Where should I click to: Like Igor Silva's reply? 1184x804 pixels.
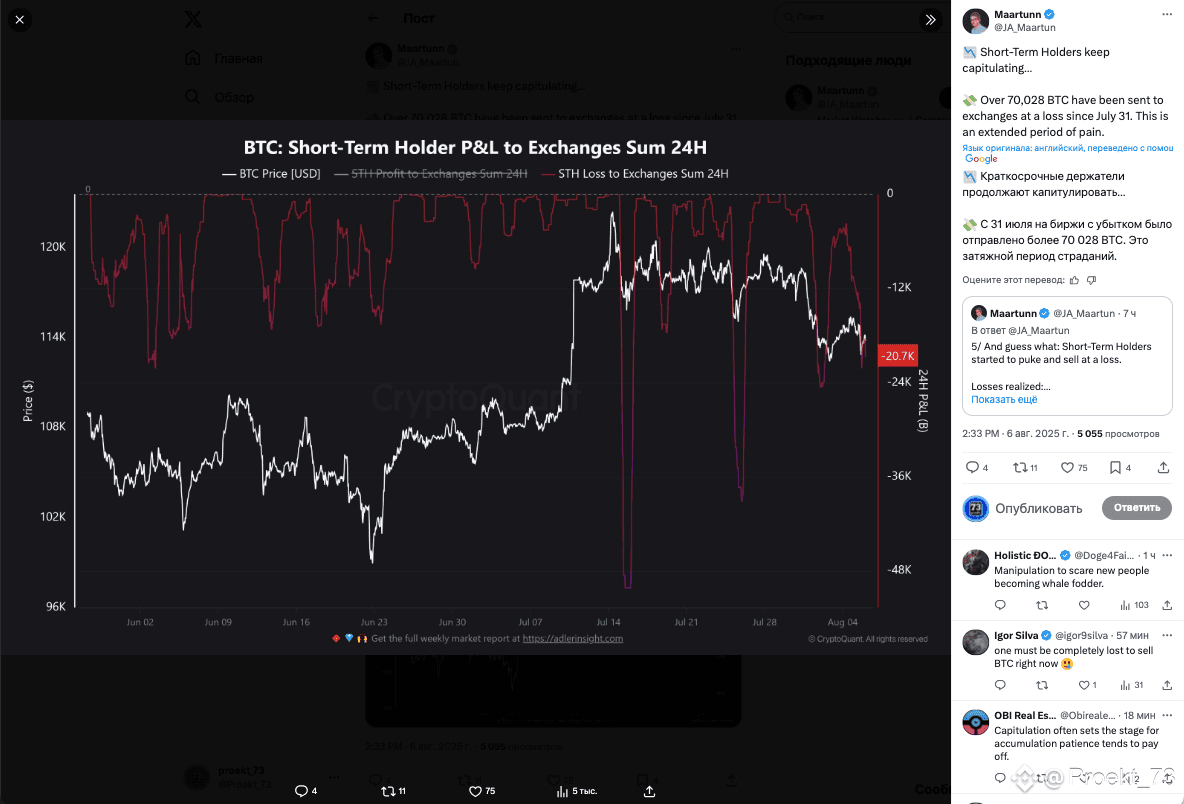point(1084,685)
